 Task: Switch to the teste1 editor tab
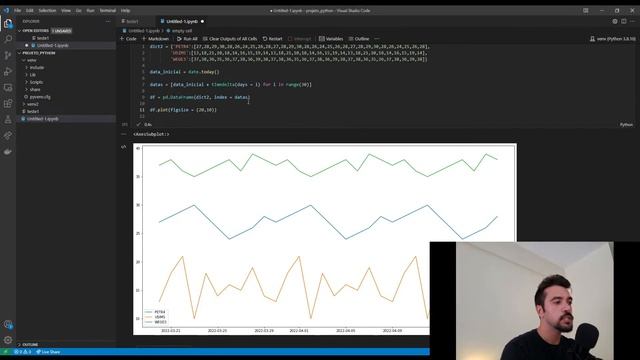click(x=133, y=21)
